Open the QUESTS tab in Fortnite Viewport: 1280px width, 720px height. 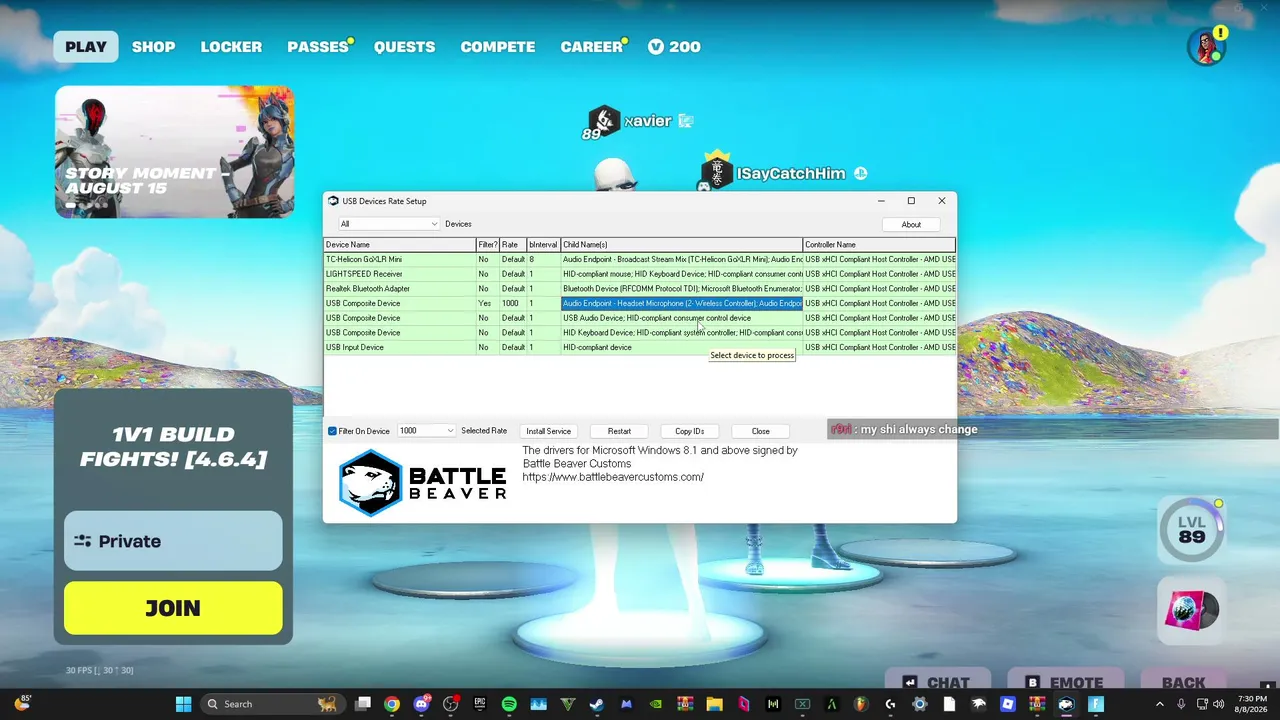(405, 47)
